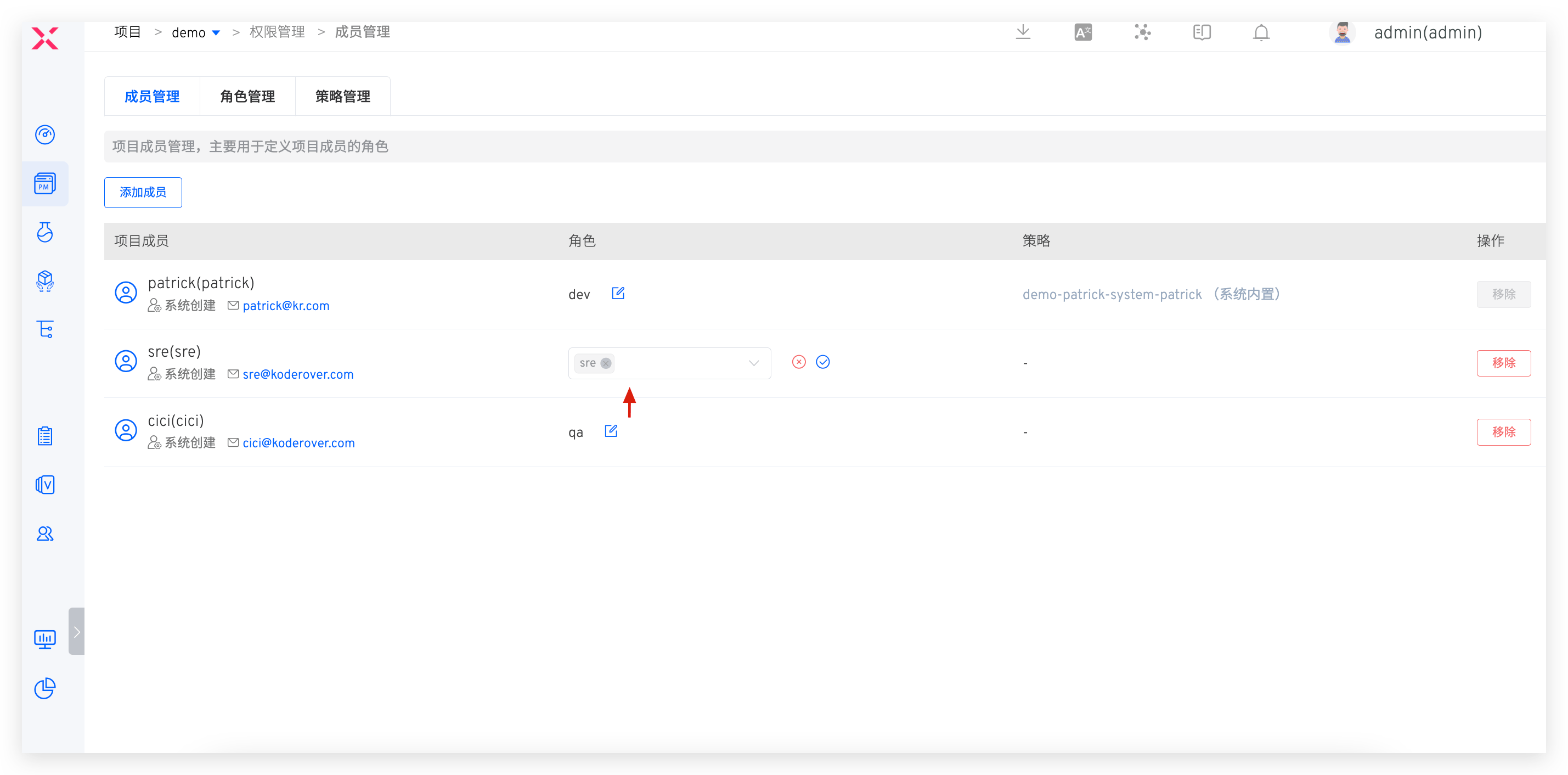Switch to 角色管理 tab
The width and height of the screenshot is (1568, 775).
247,96
